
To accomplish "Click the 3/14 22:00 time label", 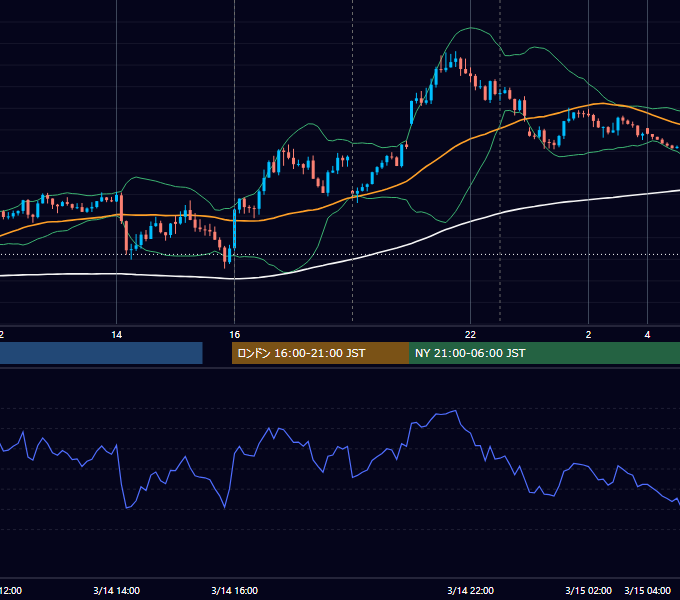I will click(471, 590).
